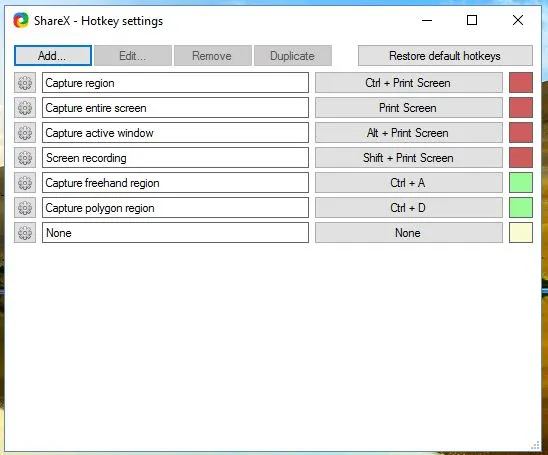Click red status swatch for Screen recording
The height and width of the screenshot is (455, 548).
[521, 158]
